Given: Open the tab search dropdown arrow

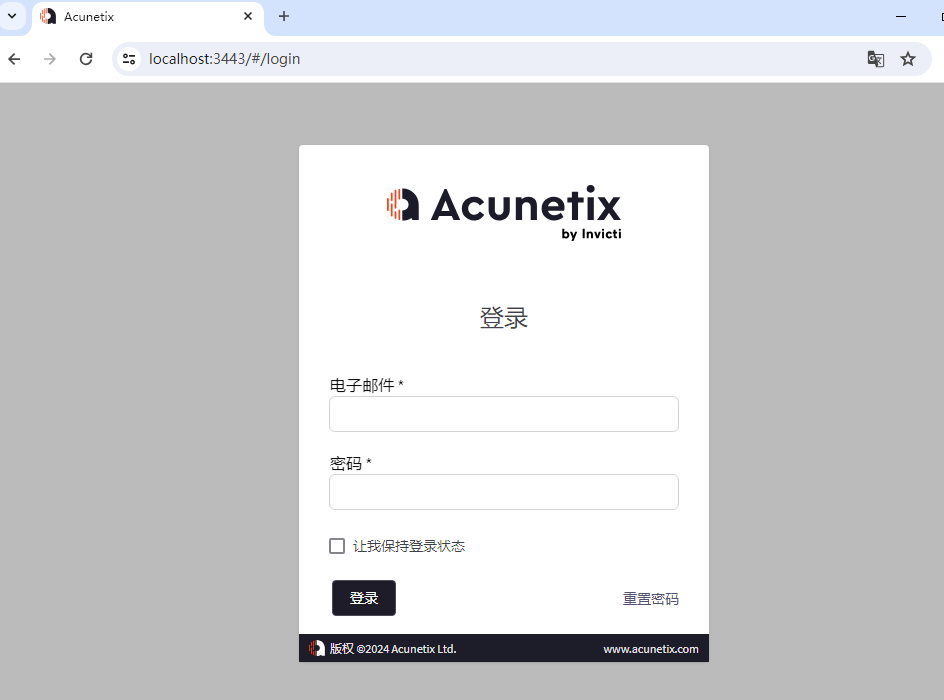Looking at the screenshot, I should (12, 16).
